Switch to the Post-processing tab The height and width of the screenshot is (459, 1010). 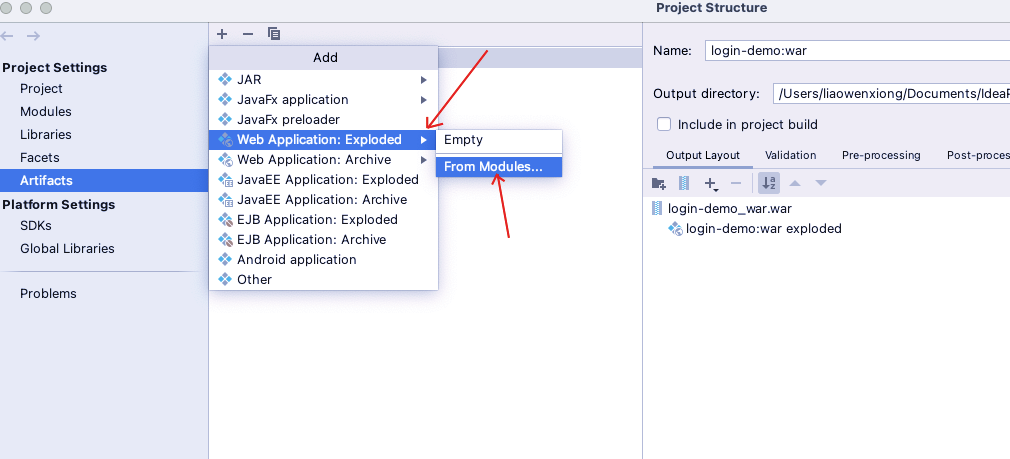point(977,155)
